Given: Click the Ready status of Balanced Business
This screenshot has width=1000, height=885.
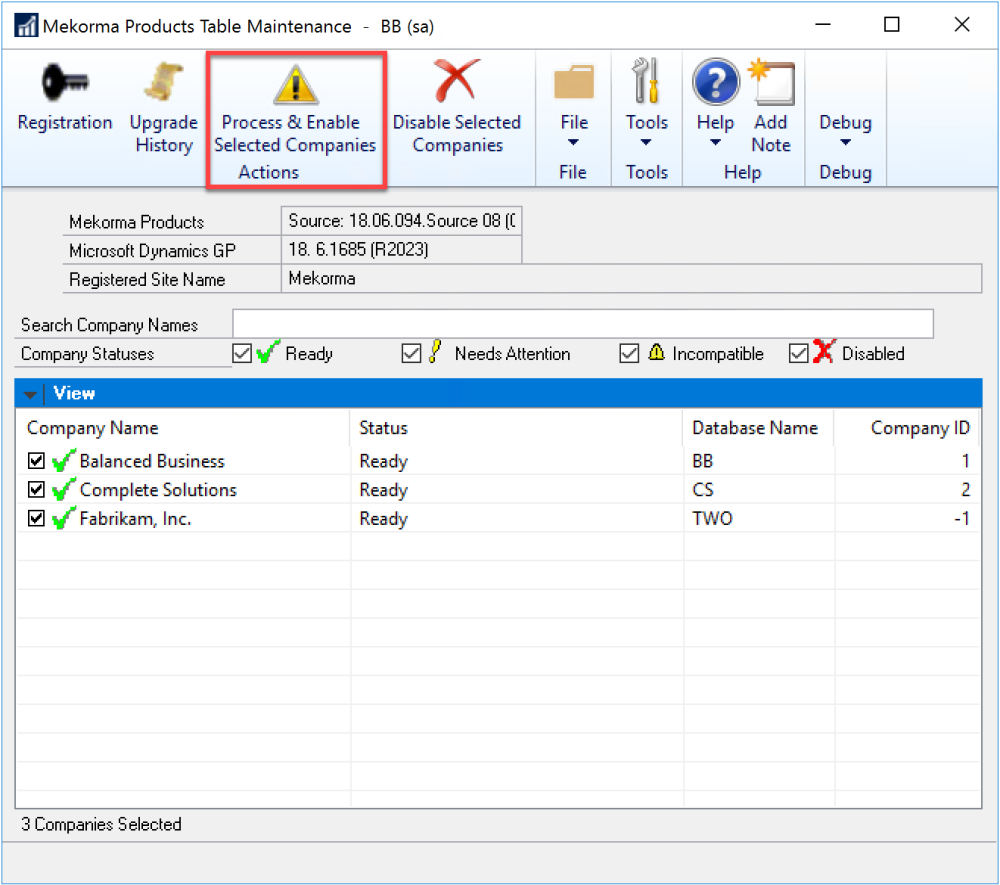Looking at the screenshot, I should tap(383, 461).
